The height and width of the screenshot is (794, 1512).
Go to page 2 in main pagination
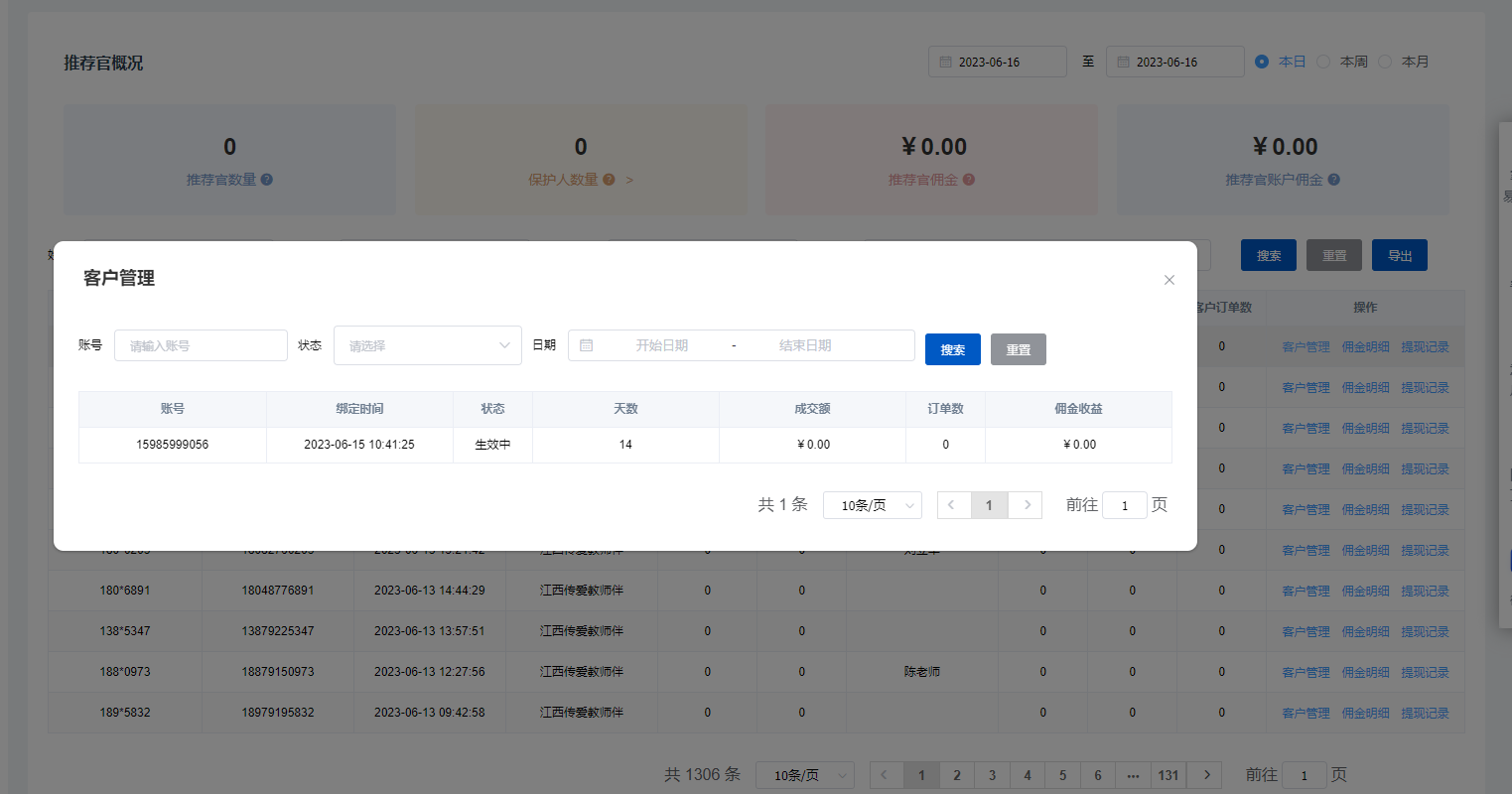(957, 775)
